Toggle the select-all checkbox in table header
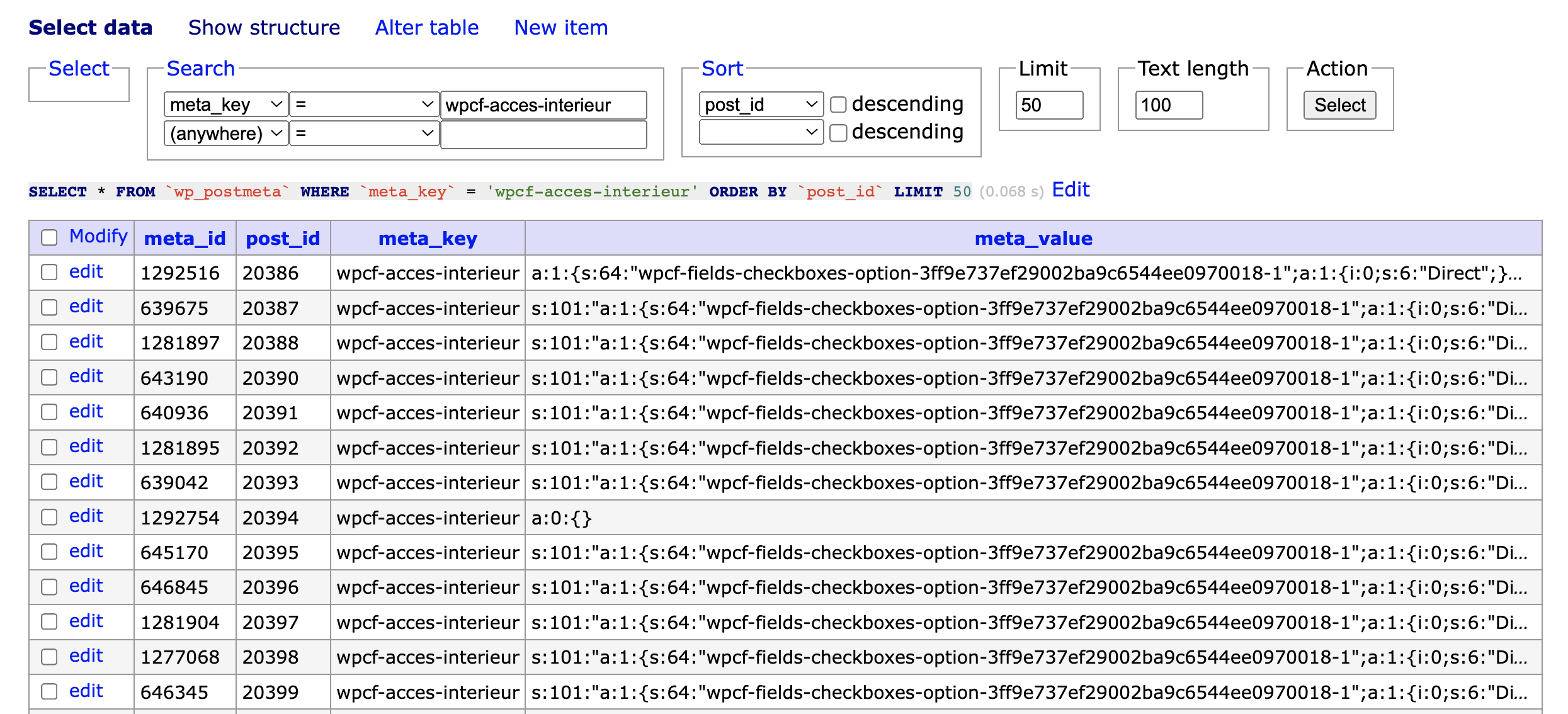The width and height of the screenshot is (1568, 714). click(49, 237)
